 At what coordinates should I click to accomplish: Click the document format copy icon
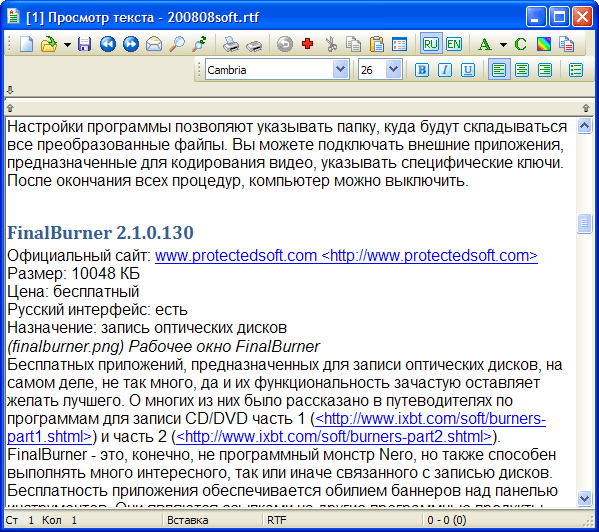click(x=567, y=44)
